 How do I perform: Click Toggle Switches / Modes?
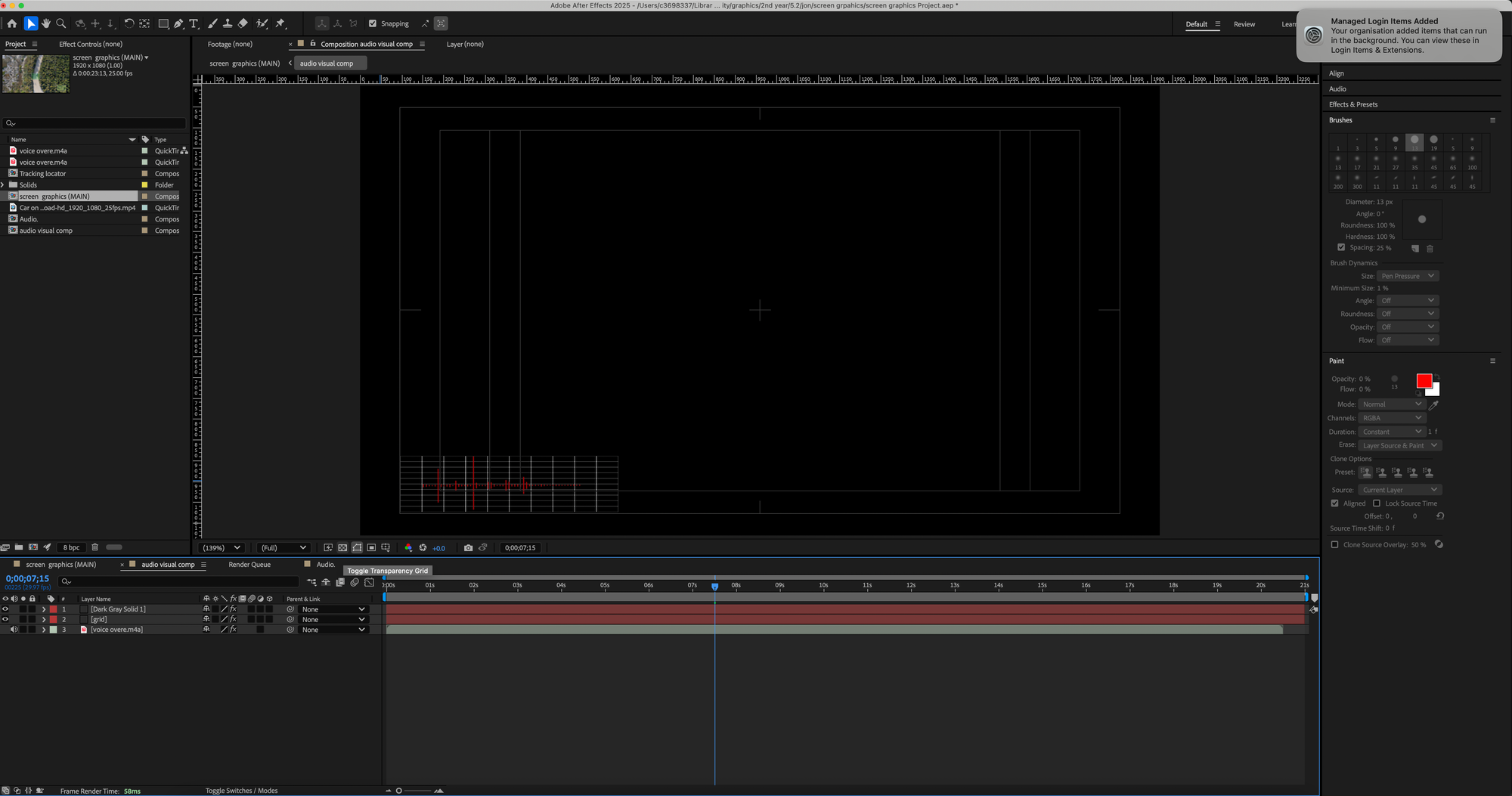241,791
